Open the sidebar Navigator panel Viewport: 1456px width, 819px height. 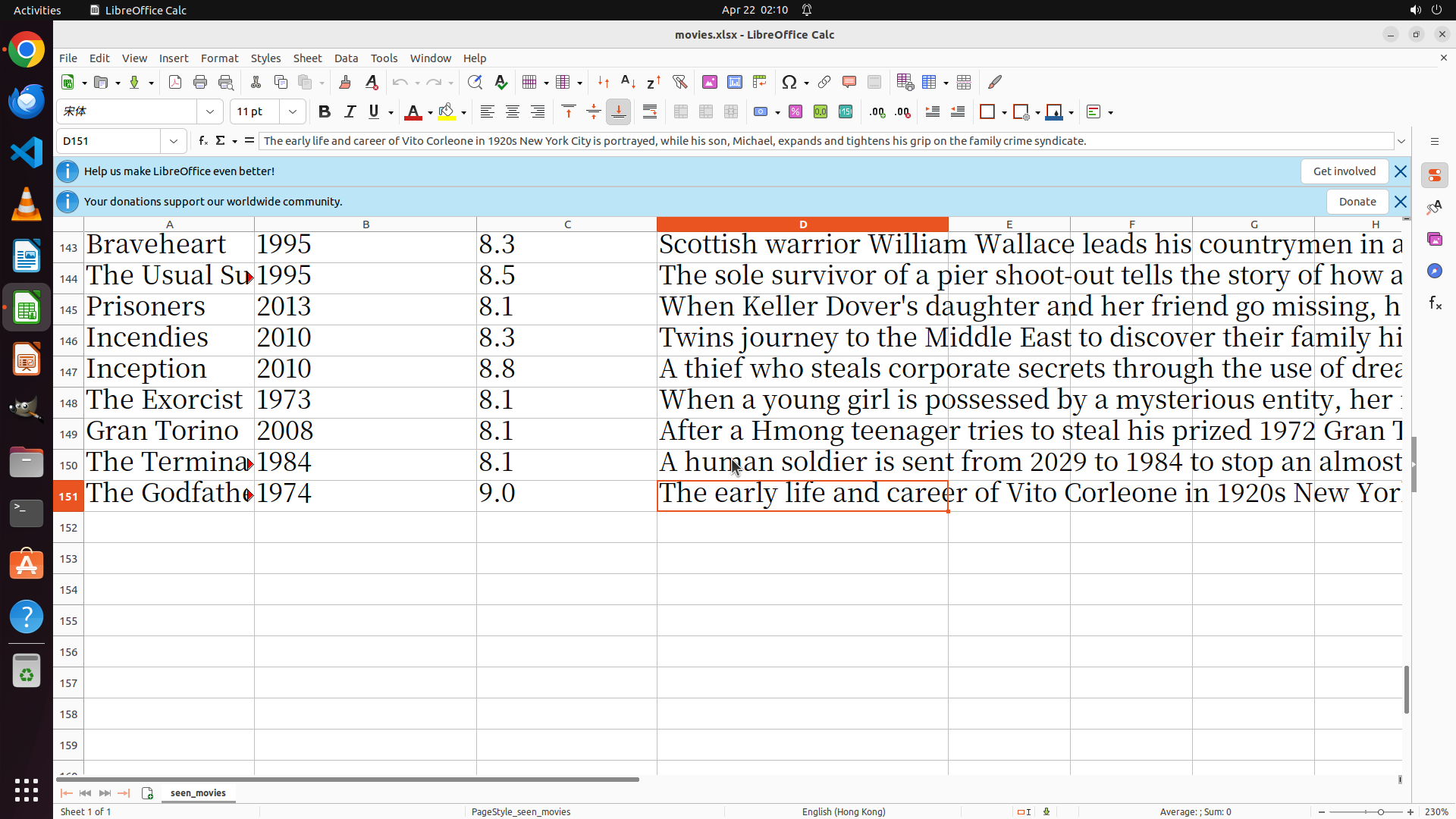(1434, 271)
